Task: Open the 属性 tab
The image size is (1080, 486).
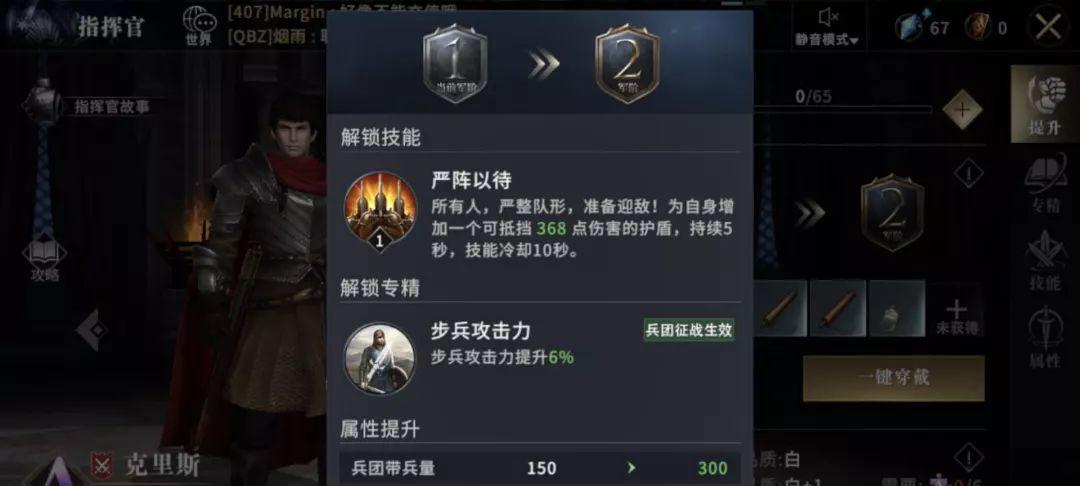Action: [x=1044, y=337]
